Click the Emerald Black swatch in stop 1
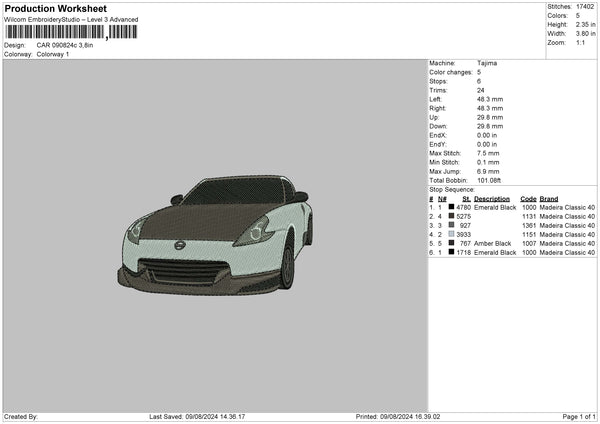Screen dimensions: 600x424 [451, 207]
